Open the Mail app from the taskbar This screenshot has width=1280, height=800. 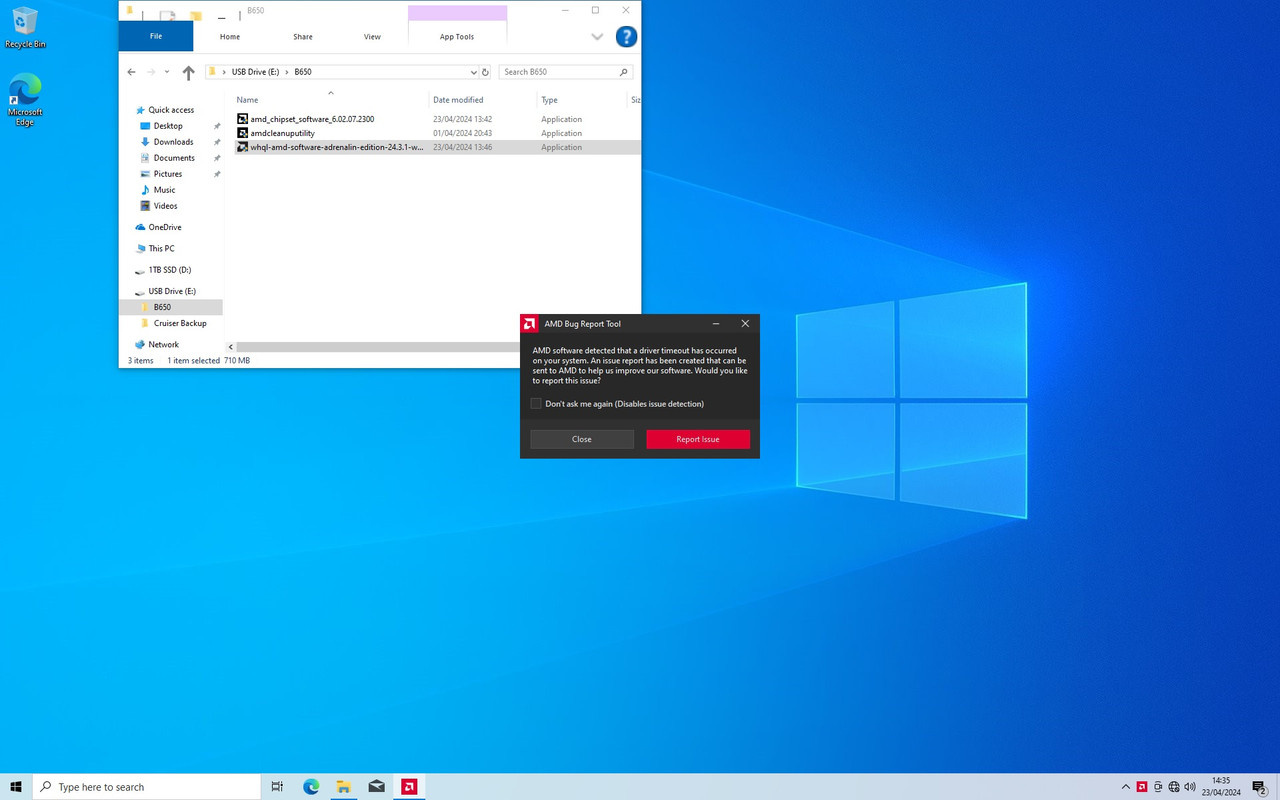[x=376, y=787]
